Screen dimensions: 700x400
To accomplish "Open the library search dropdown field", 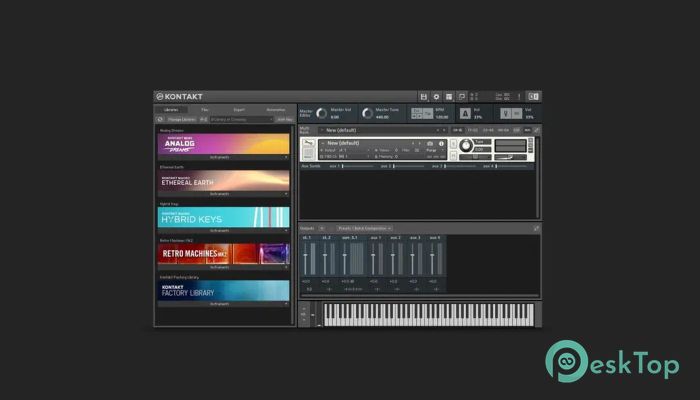I will tap(242, 119).
